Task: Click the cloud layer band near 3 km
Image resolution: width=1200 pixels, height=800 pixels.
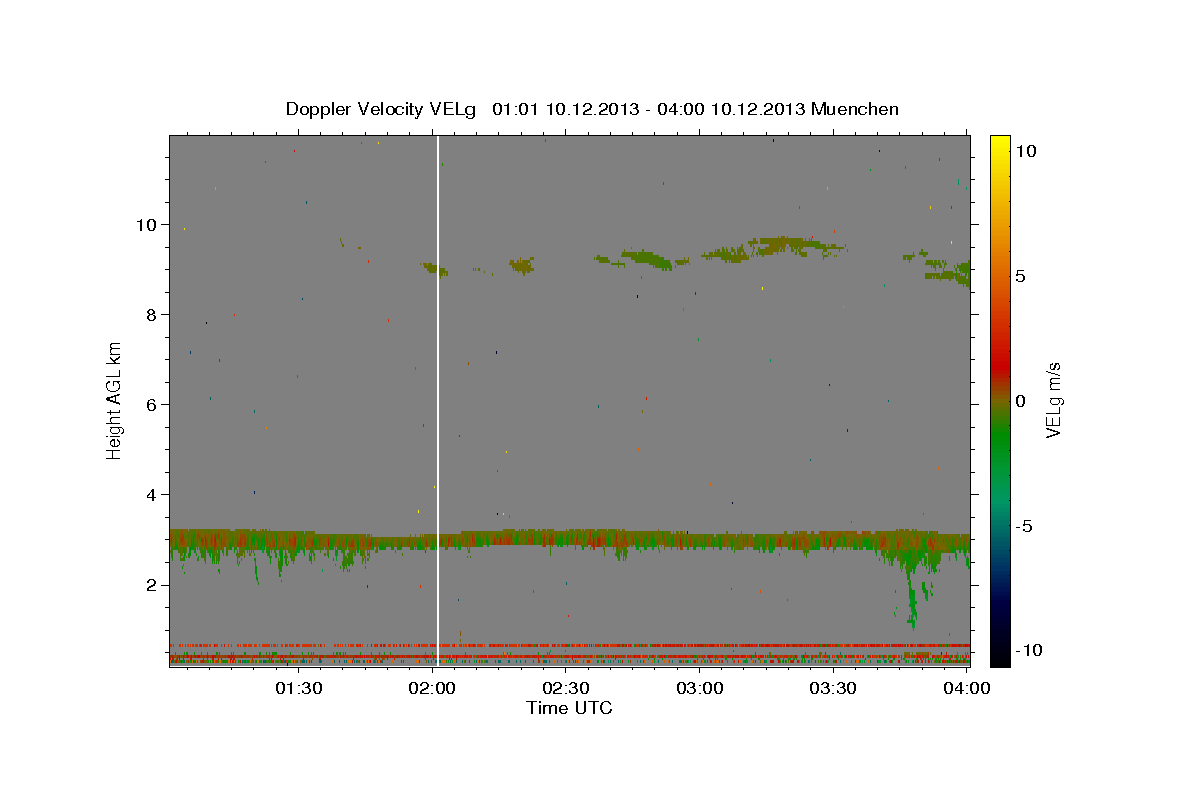Action: point(569,540)
